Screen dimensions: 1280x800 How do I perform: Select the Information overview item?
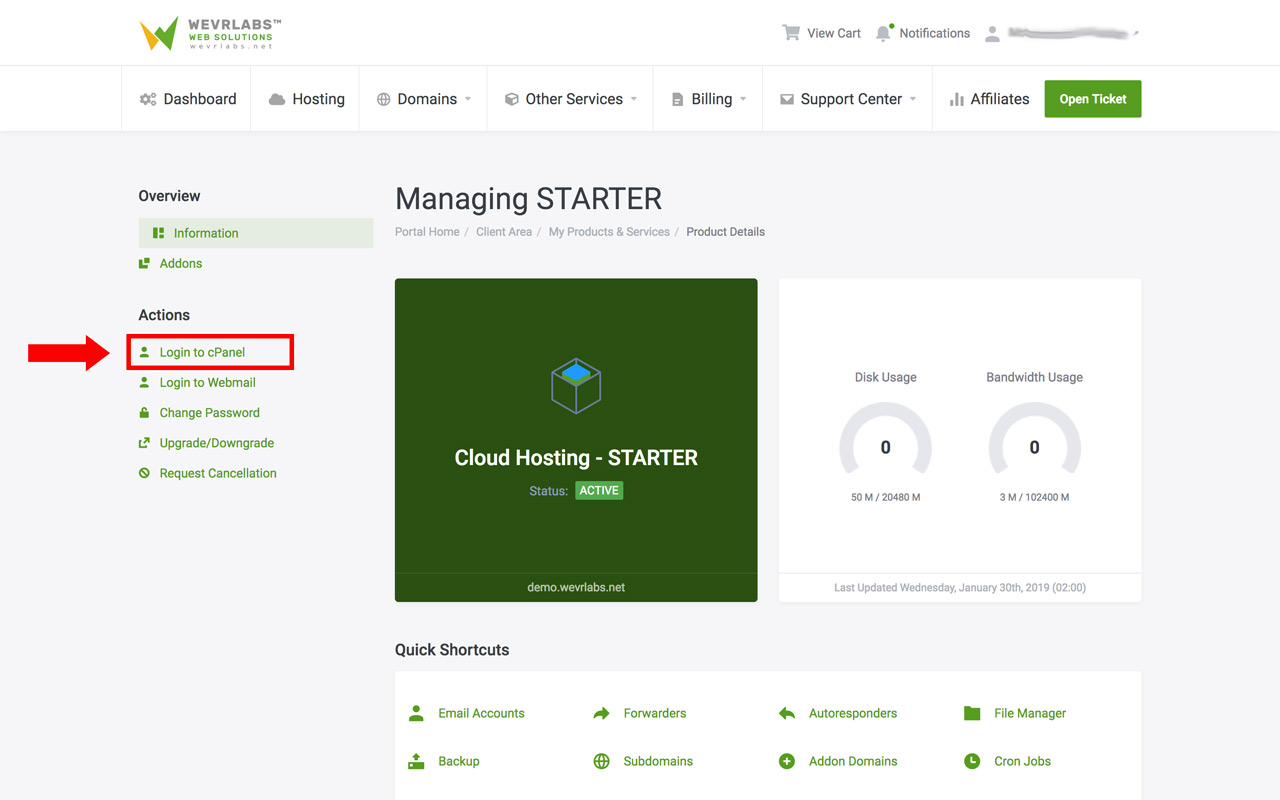(x=256, y=233)
